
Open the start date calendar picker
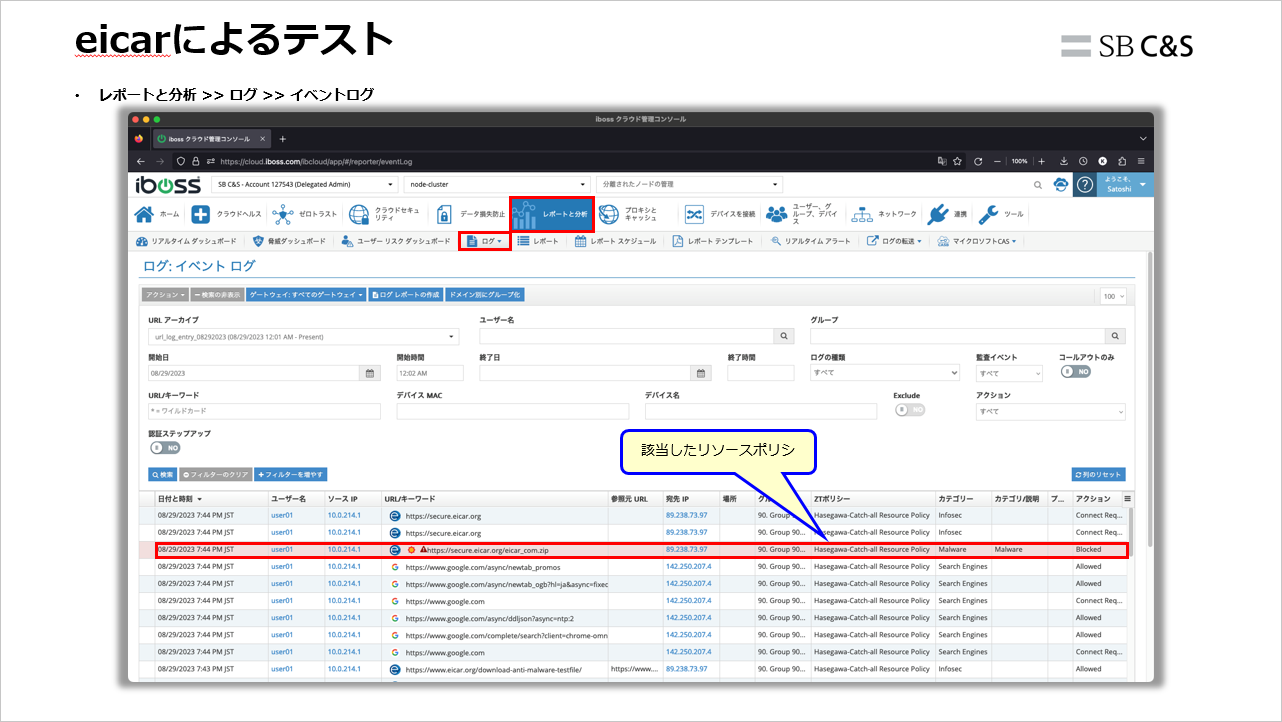(370, 373)
